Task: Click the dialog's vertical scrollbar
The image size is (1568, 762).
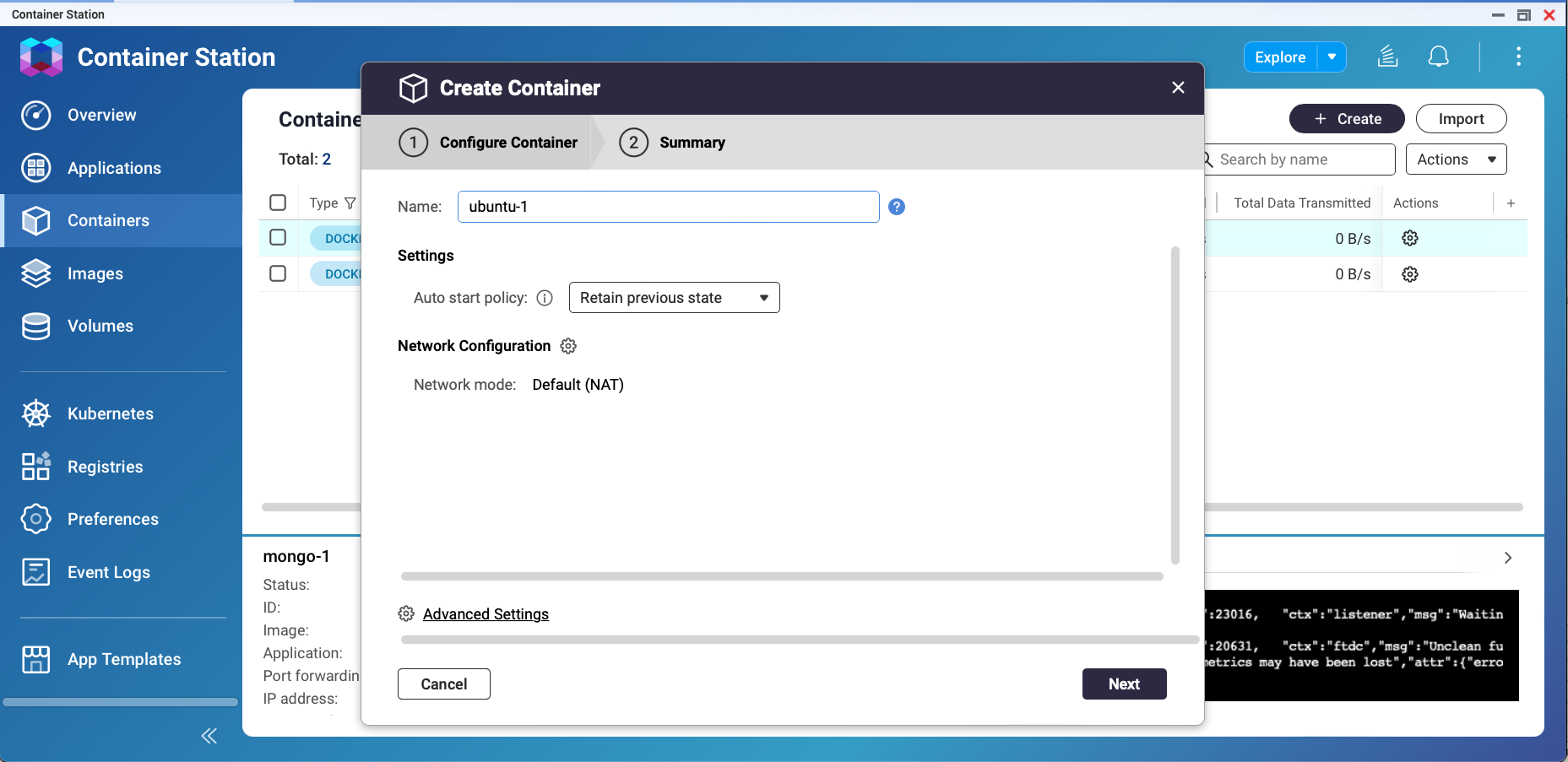Action: pos(1175,405)
